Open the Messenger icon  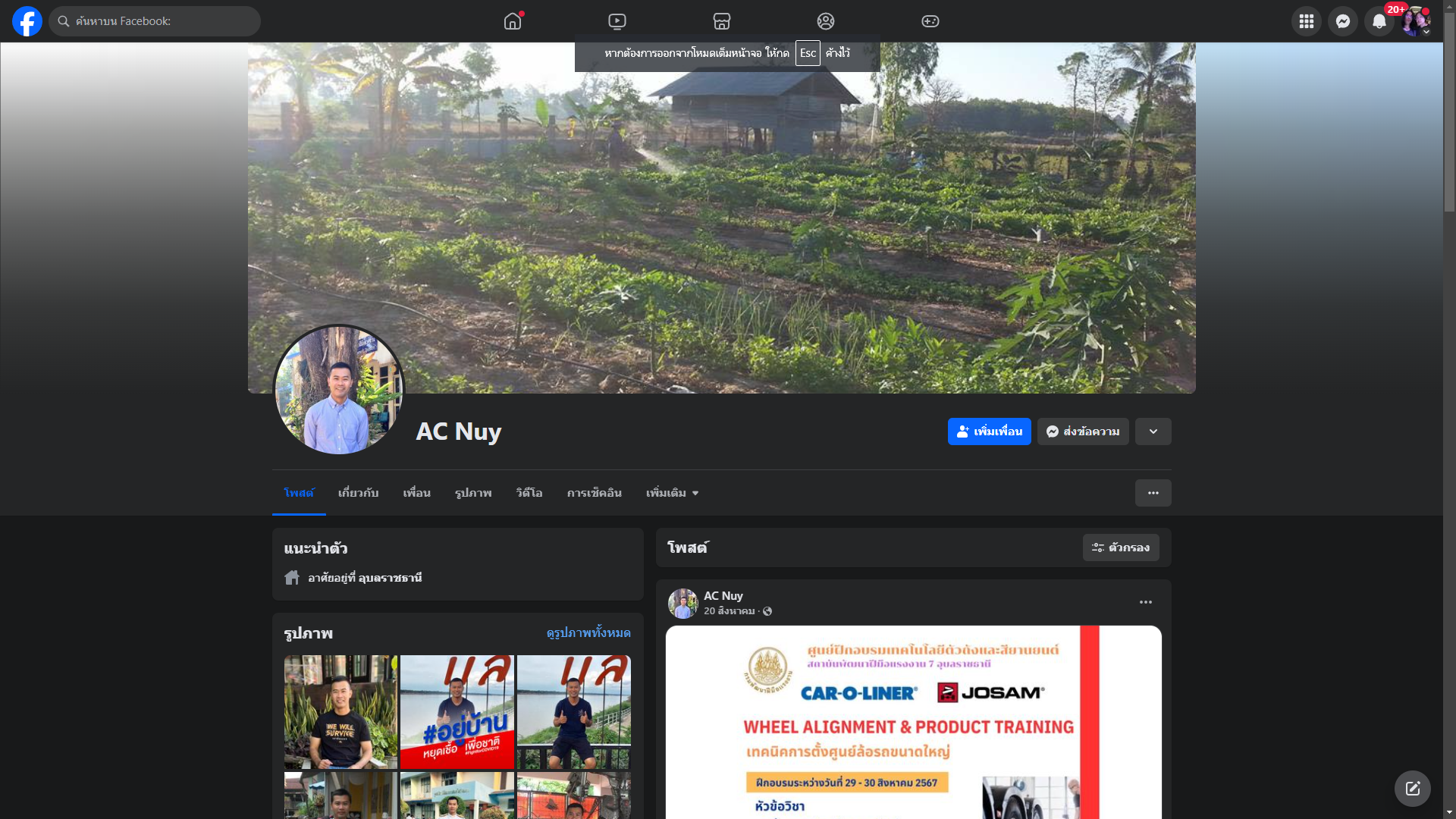(1342, 21)
